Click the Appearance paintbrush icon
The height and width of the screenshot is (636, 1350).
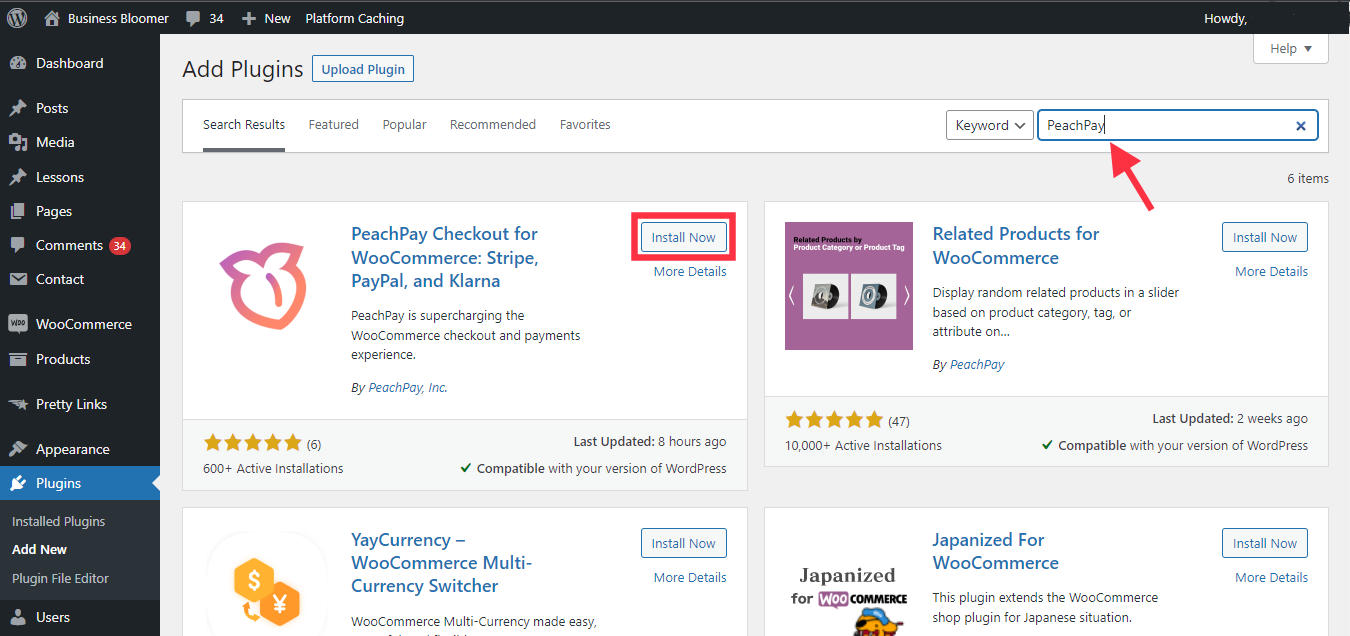click(18, 449)
